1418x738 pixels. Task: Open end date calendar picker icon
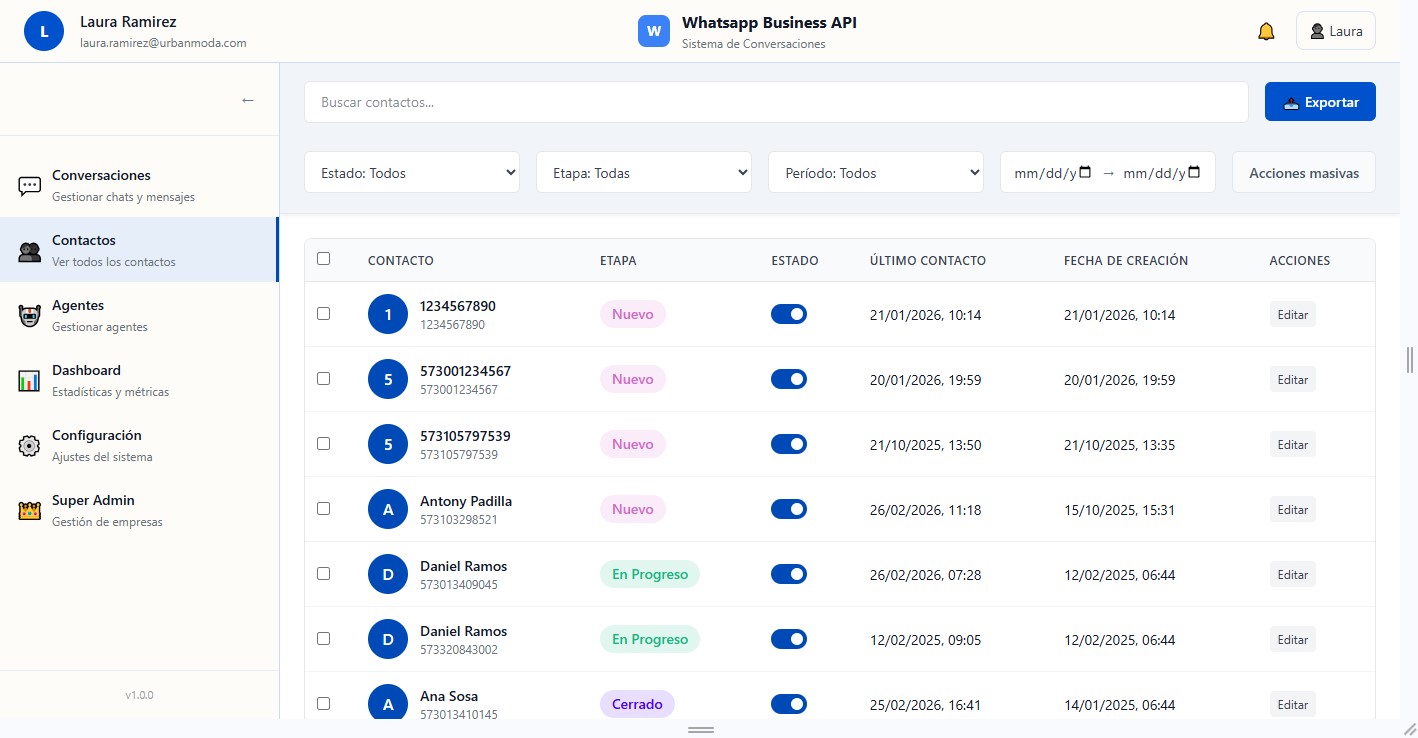coord(1194,172)
